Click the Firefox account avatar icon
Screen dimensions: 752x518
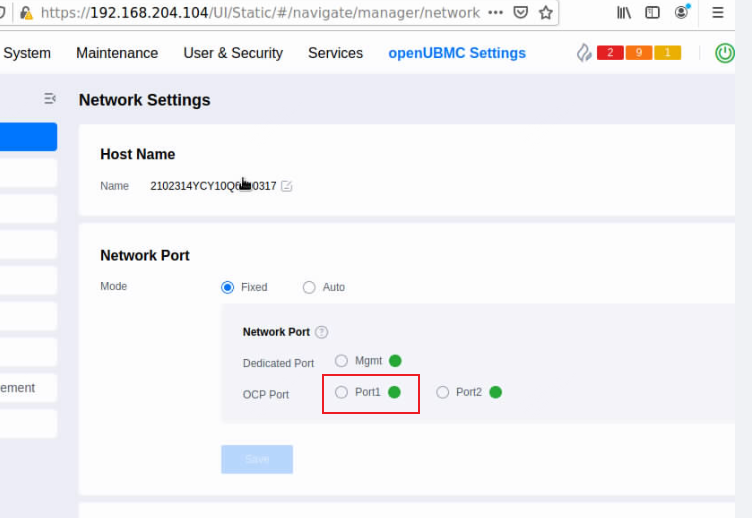pos(682,13)
